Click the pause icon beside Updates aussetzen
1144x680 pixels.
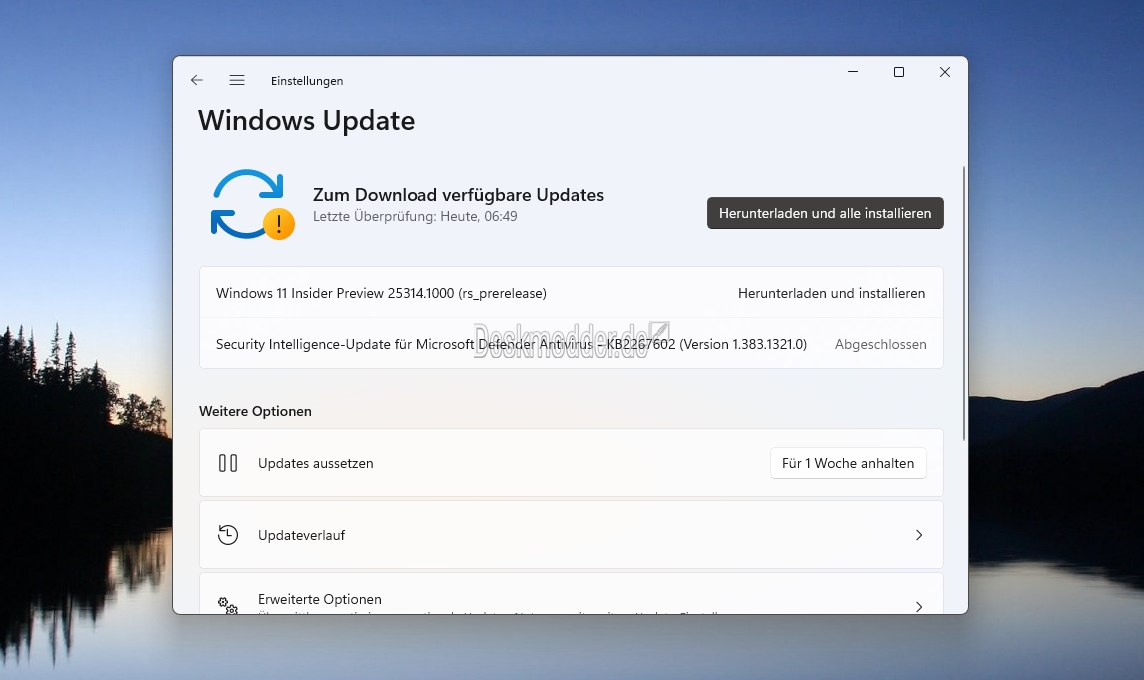pos(228,463)
